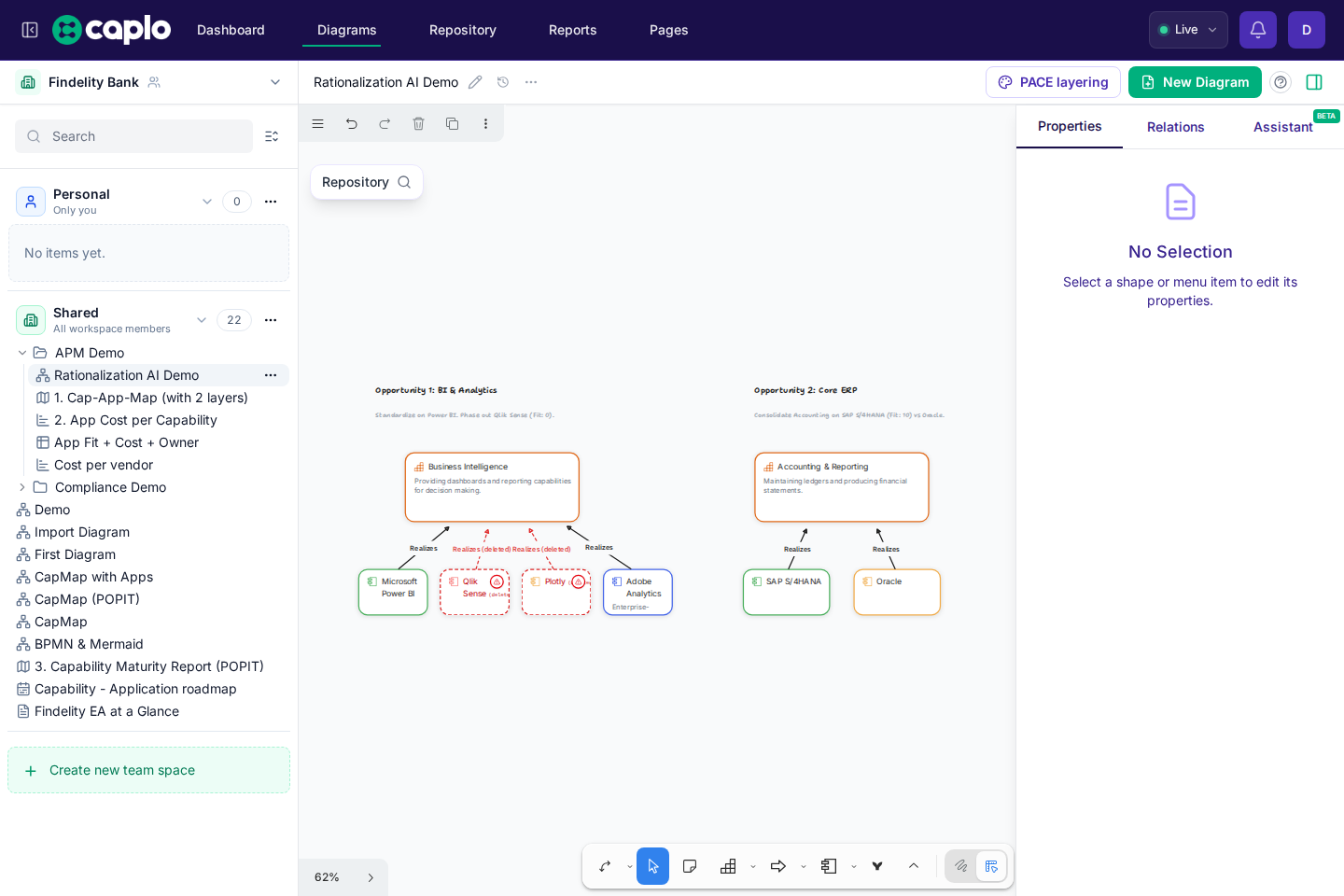Open the user avatar D menu
Image resolution: width=1344 pixels, height=896 pixels.
(x=1307, y=30)
